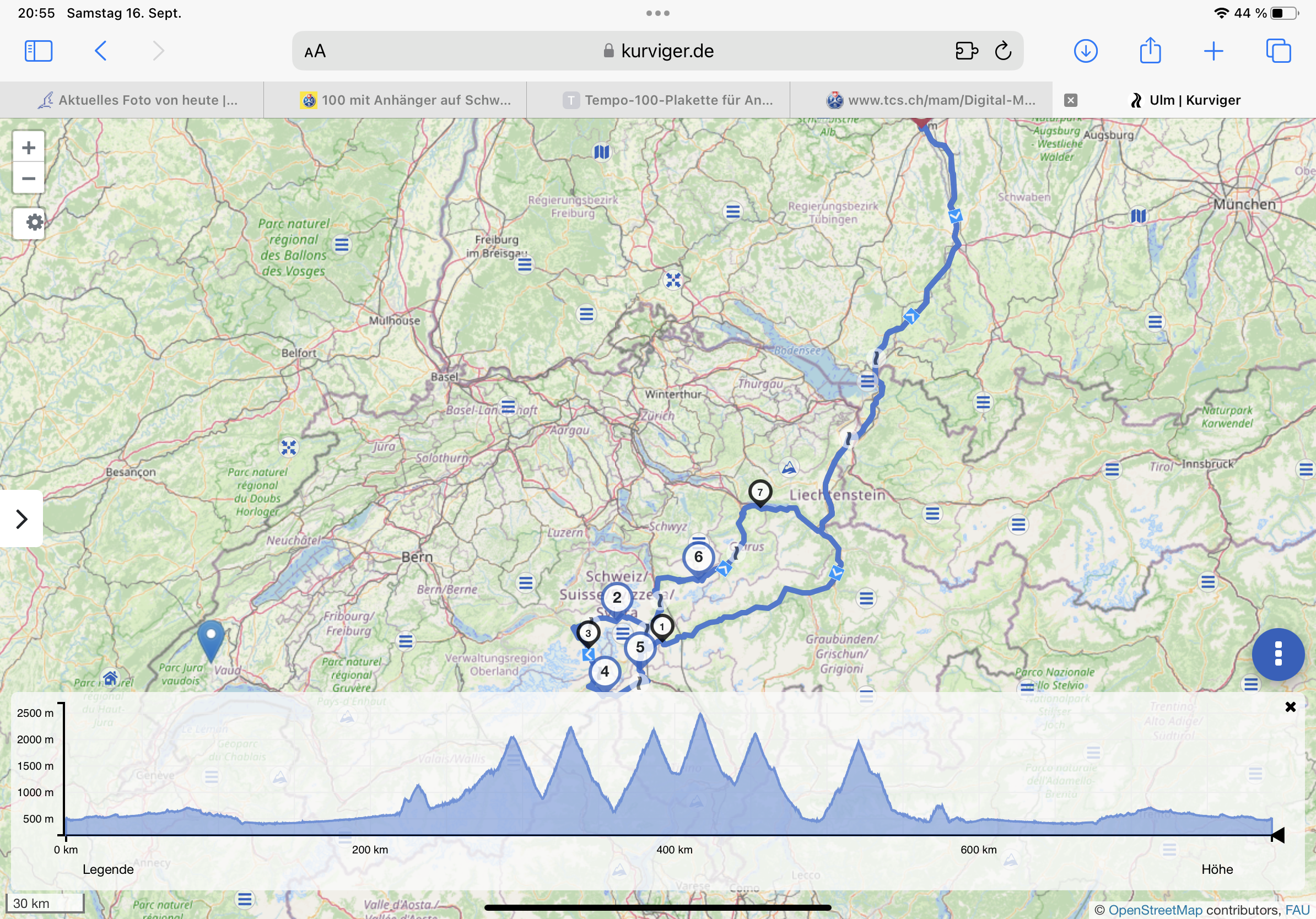This screenshot has height=919, width=1316.
Task: Expand the left side panel arrow
Action: click(22, 518)
